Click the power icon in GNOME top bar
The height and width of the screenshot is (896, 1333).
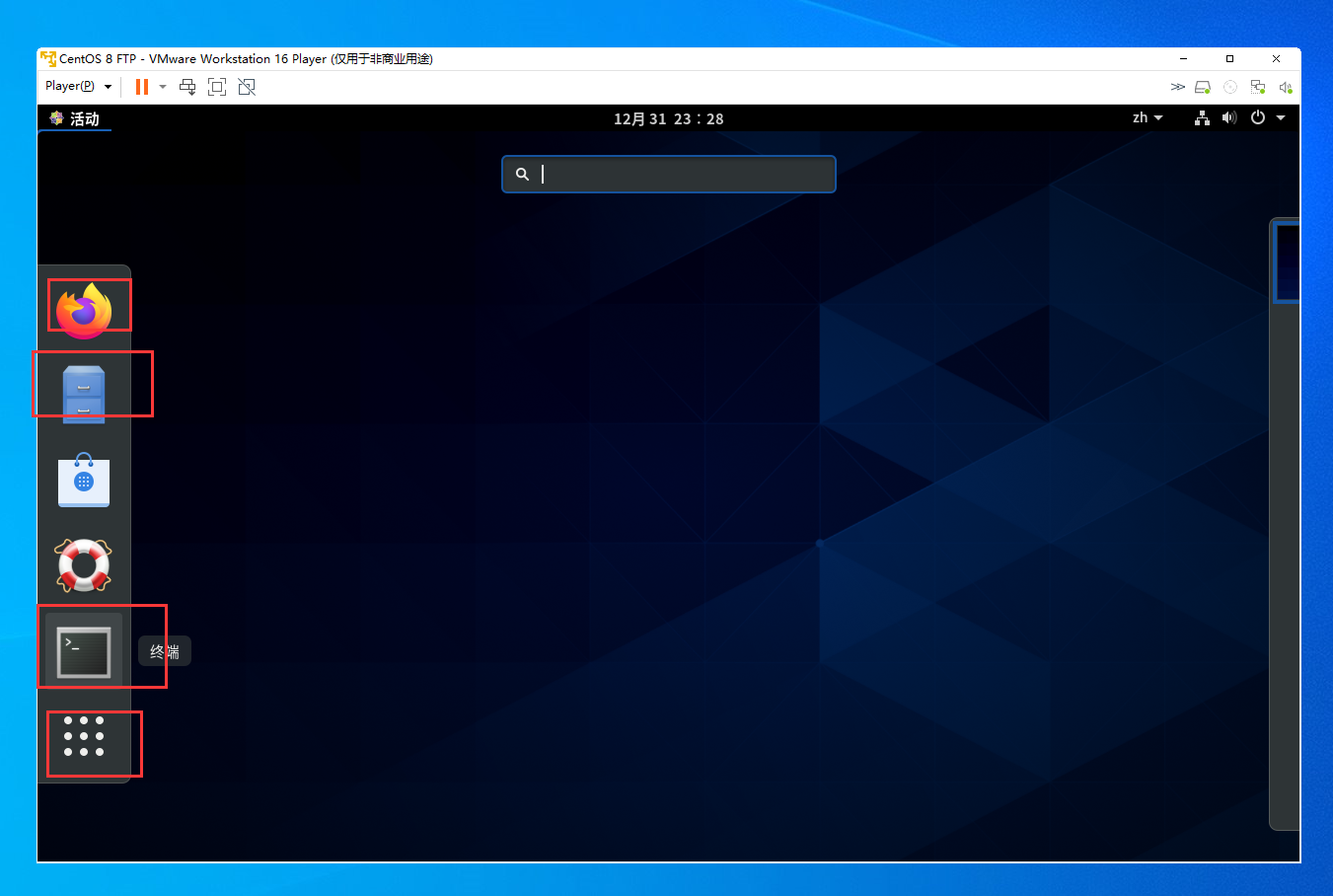1258,117
